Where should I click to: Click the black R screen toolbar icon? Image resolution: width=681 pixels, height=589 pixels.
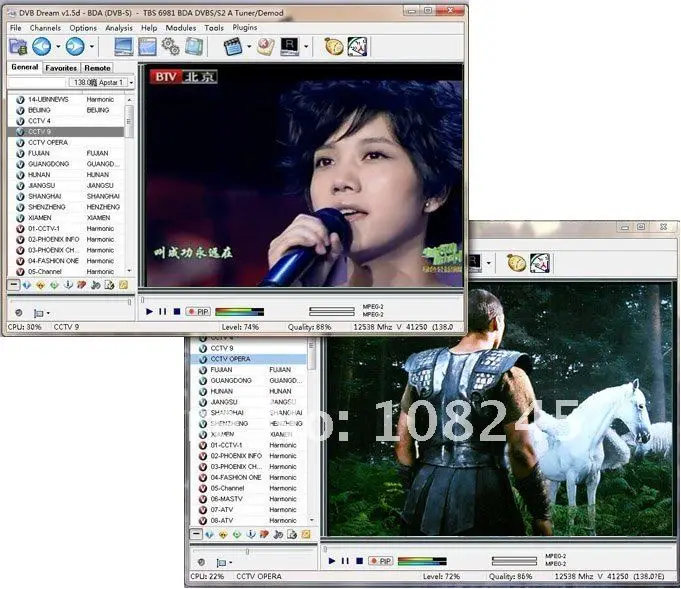coord(289,46)
